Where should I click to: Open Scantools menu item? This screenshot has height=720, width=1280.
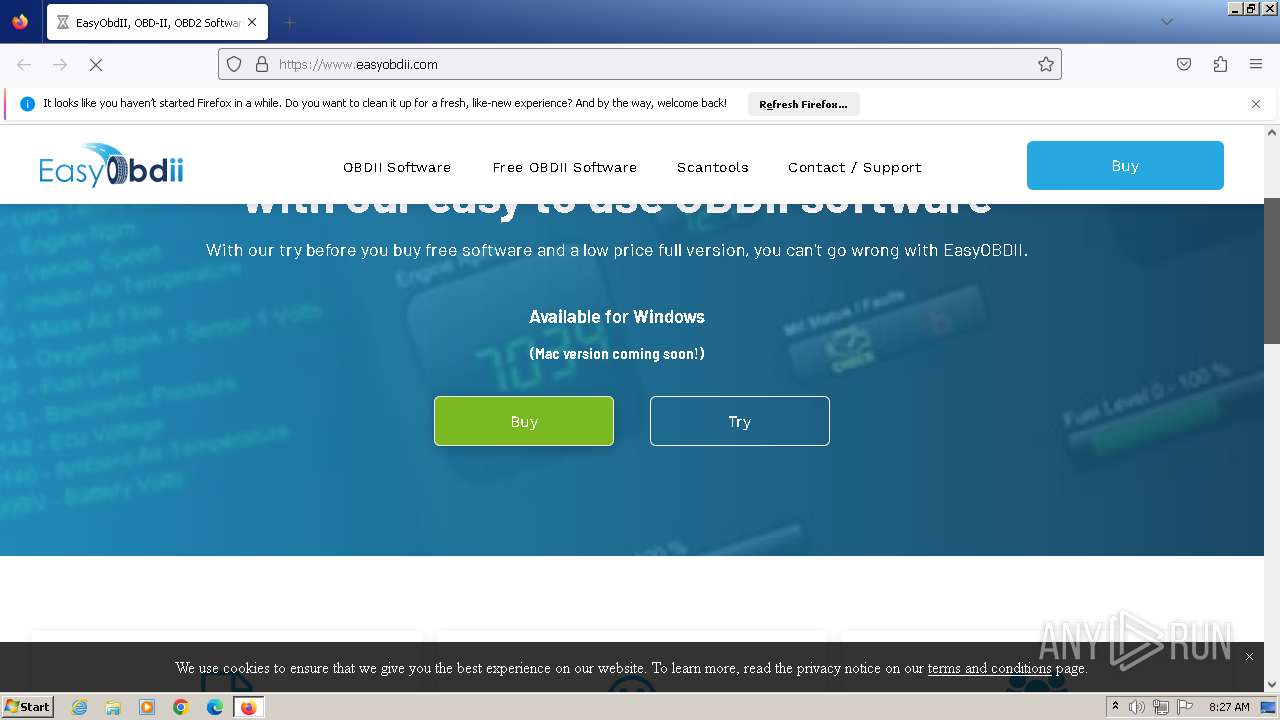(713, 167)
